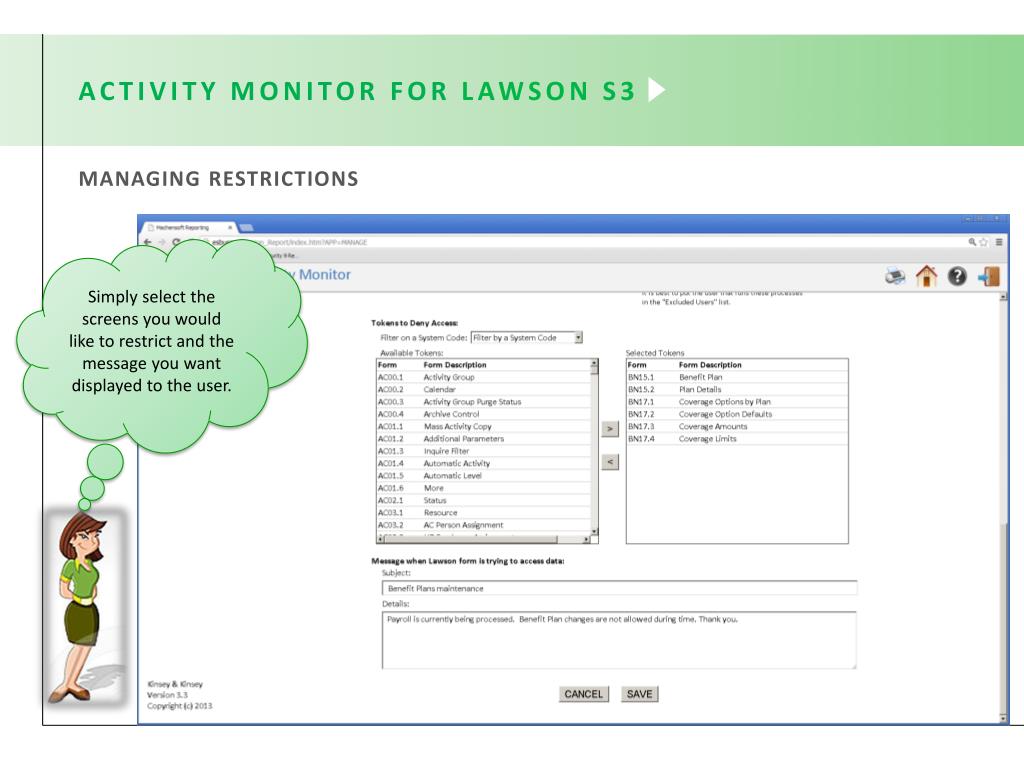Open the Filter by a System Code dropdown
The image size is (1024, 768).
(x=526, y=338)
